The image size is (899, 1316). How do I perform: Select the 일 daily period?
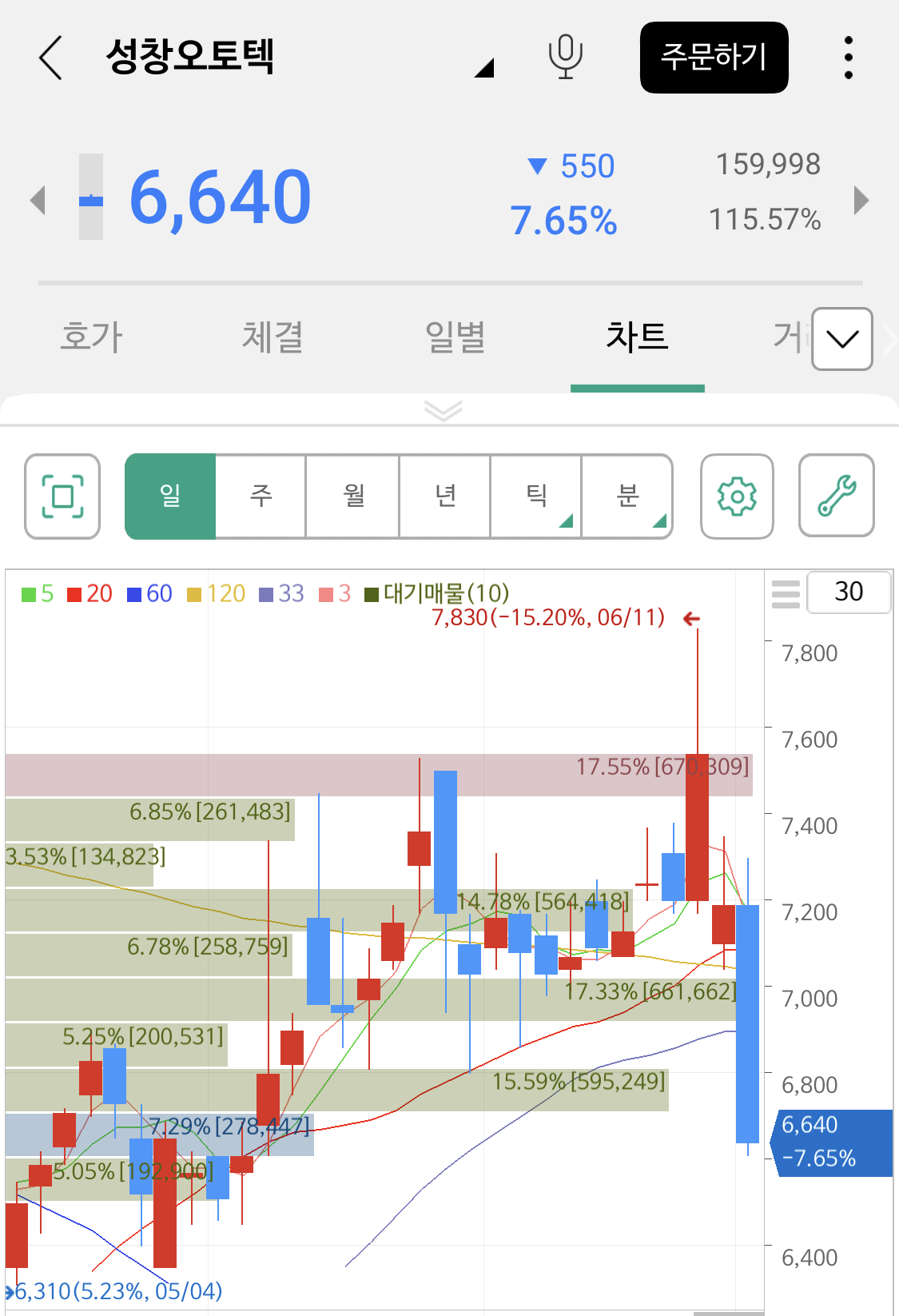pyautogui.click(x=170, y=496)
